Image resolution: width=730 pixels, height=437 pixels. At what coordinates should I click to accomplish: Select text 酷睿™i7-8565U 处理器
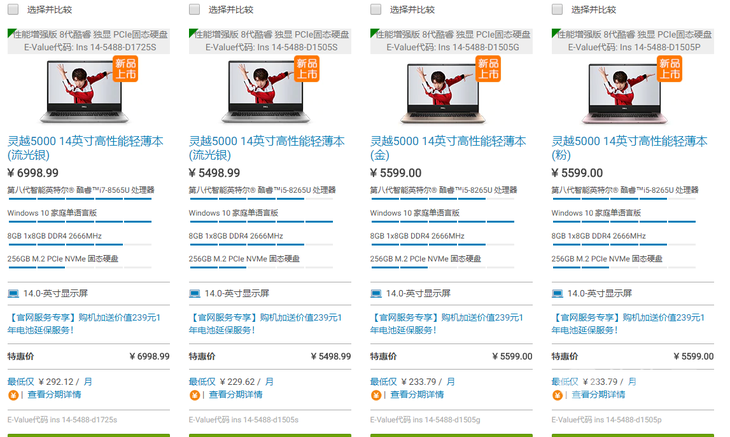click(115, 190)
